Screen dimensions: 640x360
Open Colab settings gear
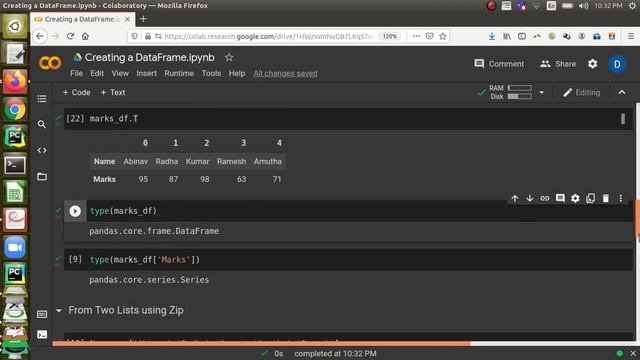(593, 64)
